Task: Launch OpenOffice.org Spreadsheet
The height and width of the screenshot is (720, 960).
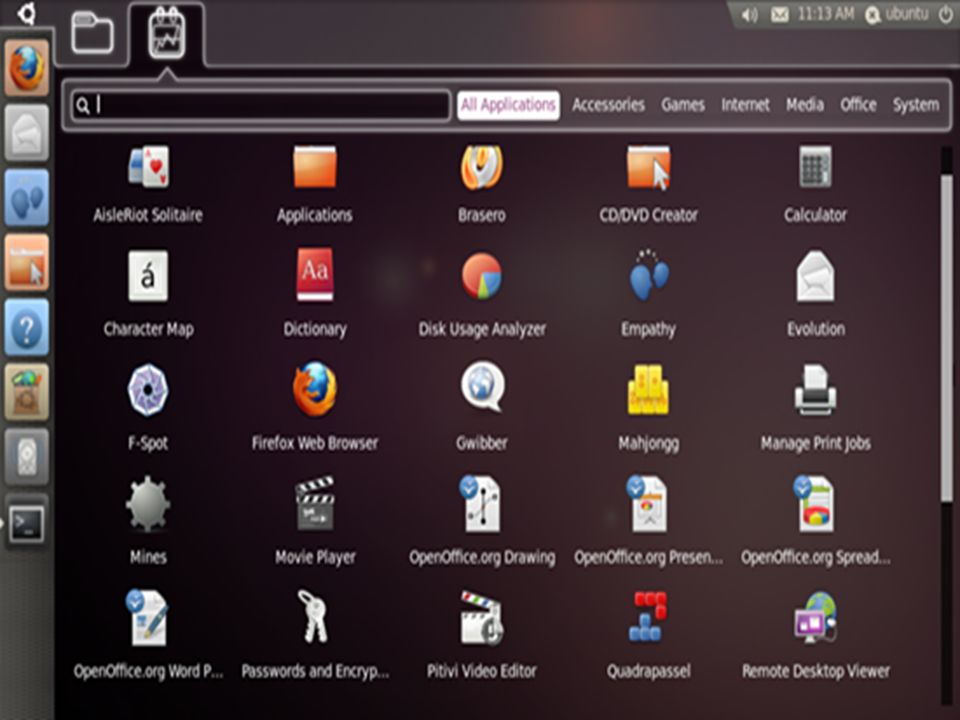Action: click(816, 504)
